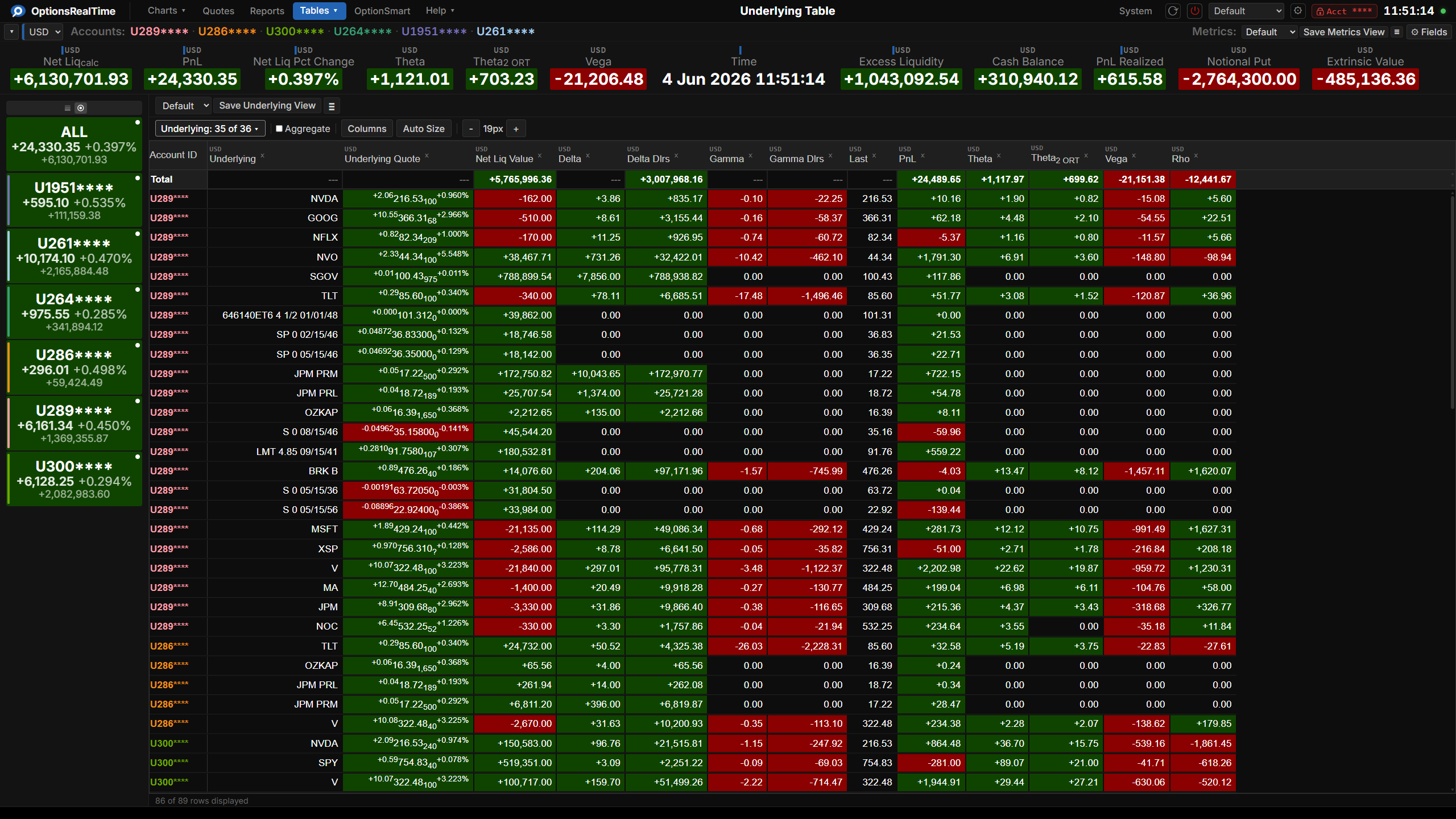The image size is (1456, 819).
Task: Open the Help dropdown menu
Action: 440,11
